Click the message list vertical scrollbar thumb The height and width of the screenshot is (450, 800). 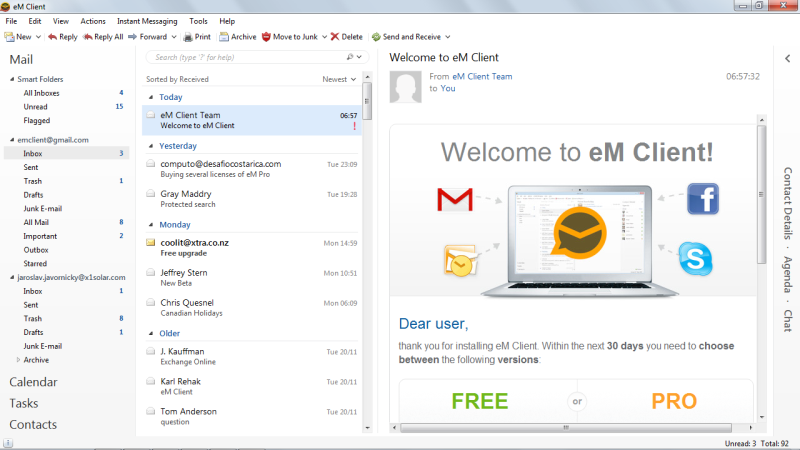[367, 101]
